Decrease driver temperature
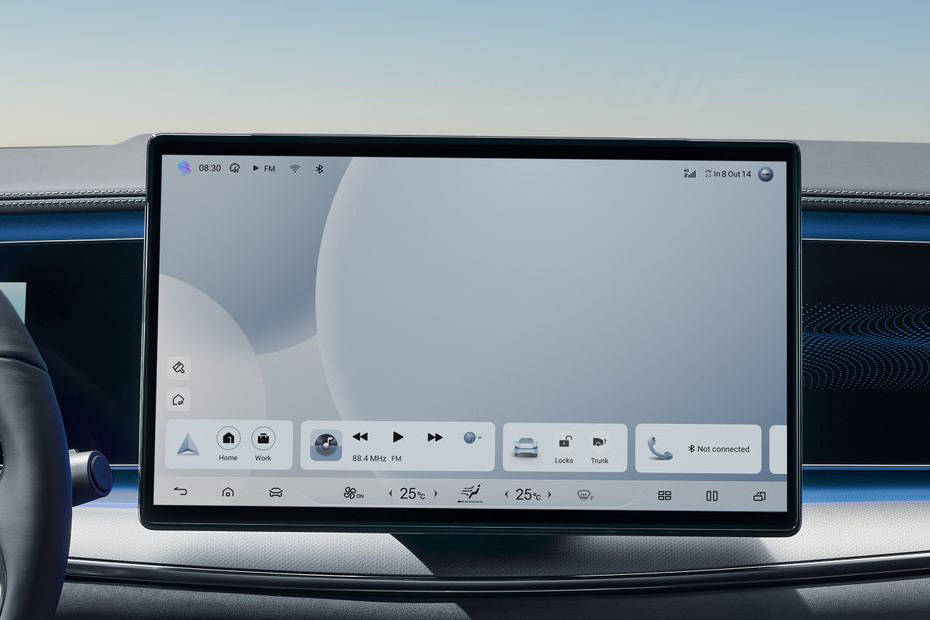Image resolution: width=930 pixels, height=620 pixels. (x=390, y=493)
